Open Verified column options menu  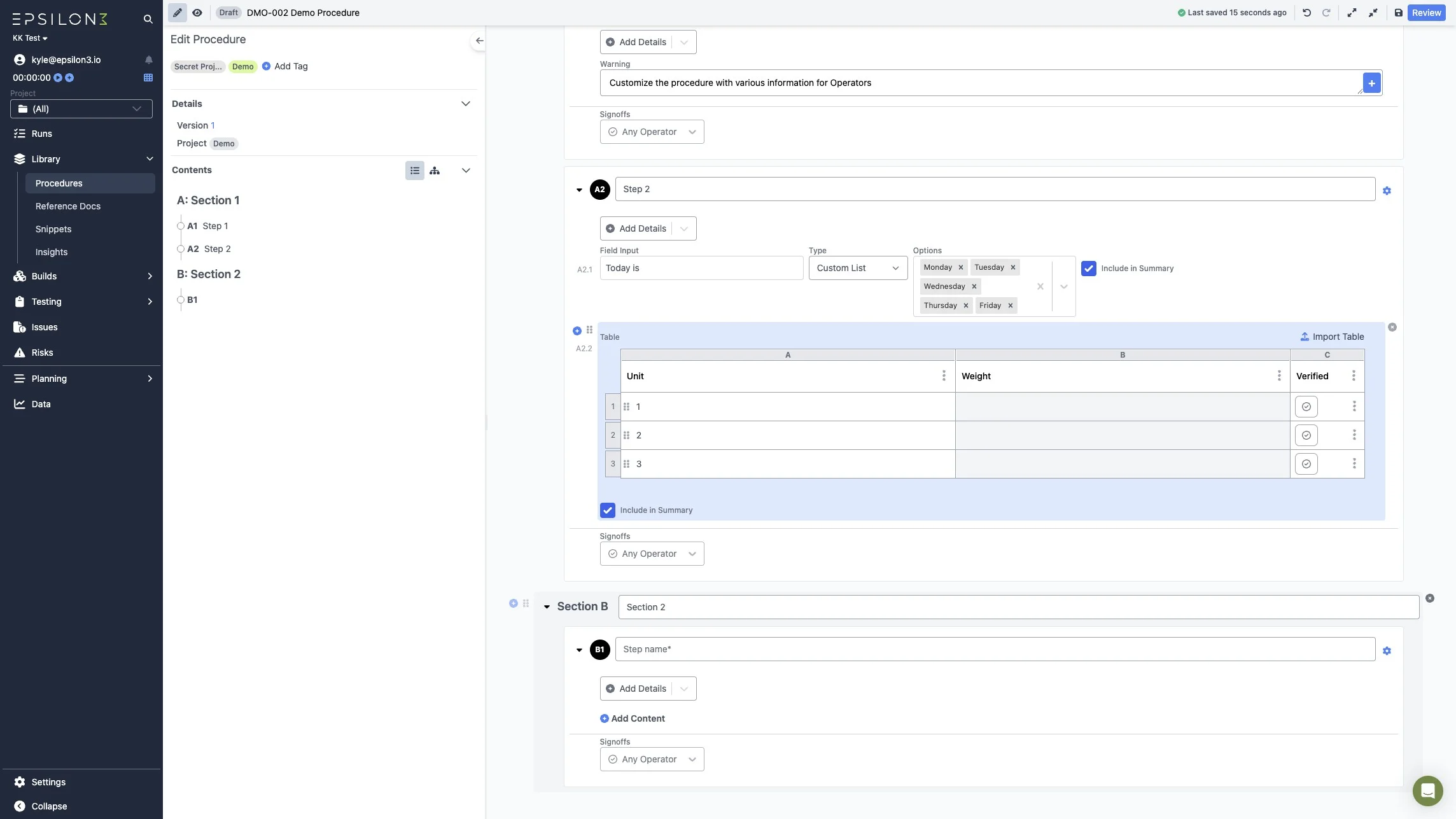1354,376
